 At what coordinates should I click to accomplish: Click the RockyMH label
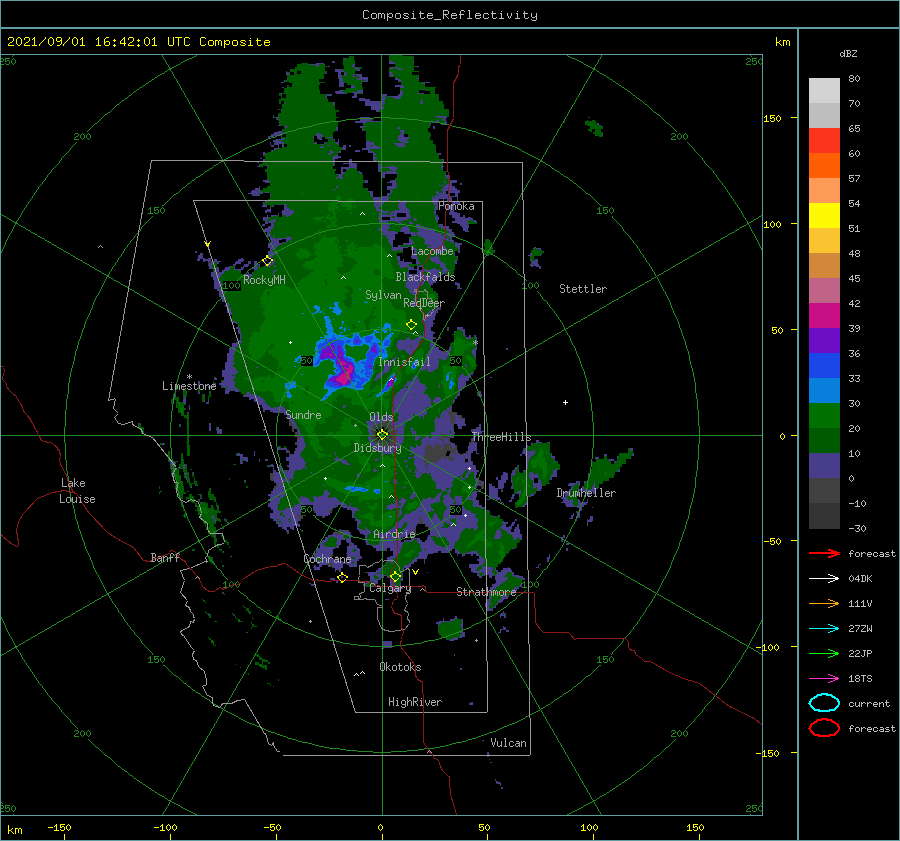tap(264, 280)
